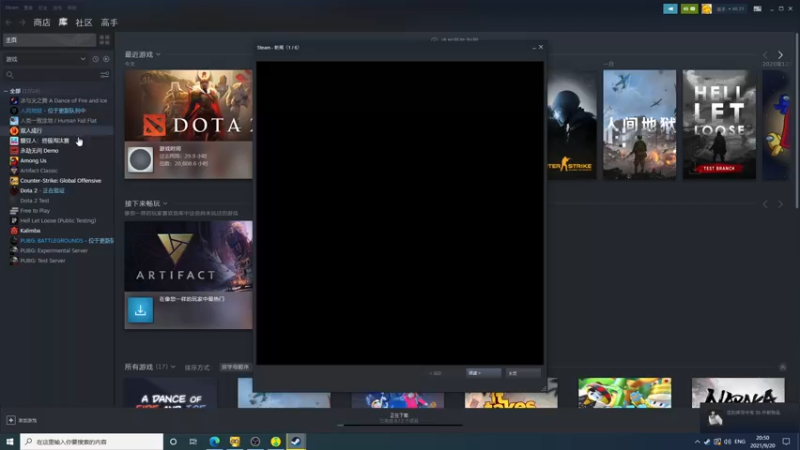This screenshot has height=450, width=800.
Task: Select Dota 2 正在验证 entry
Action: point(42,190)
